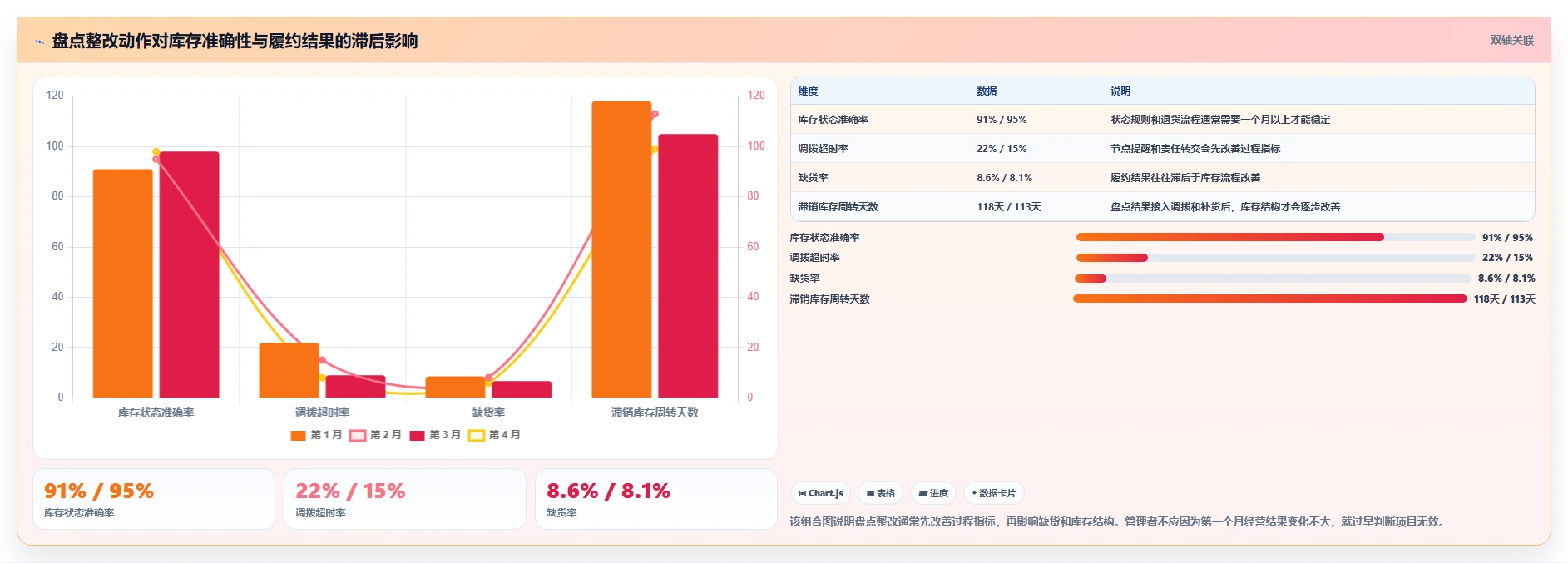Click the x-axis label 滞销库存周转天数

(655, 412)
